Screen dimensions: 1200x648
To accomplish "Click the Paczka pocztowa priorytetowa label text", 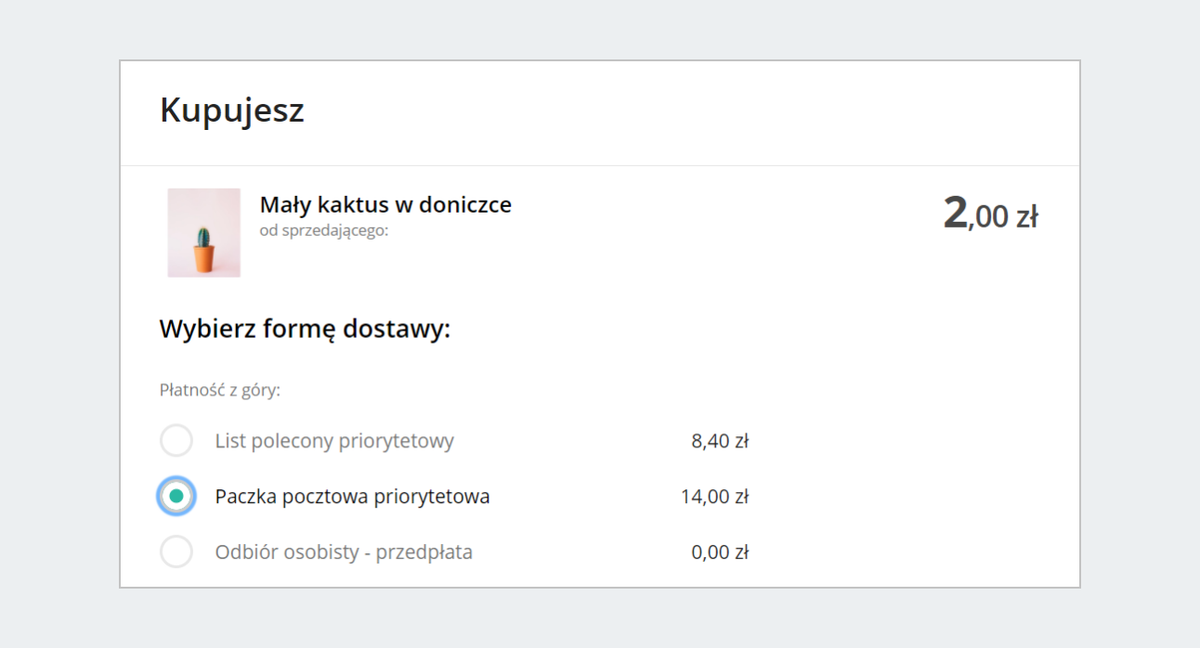I will (x=352, y=497).
